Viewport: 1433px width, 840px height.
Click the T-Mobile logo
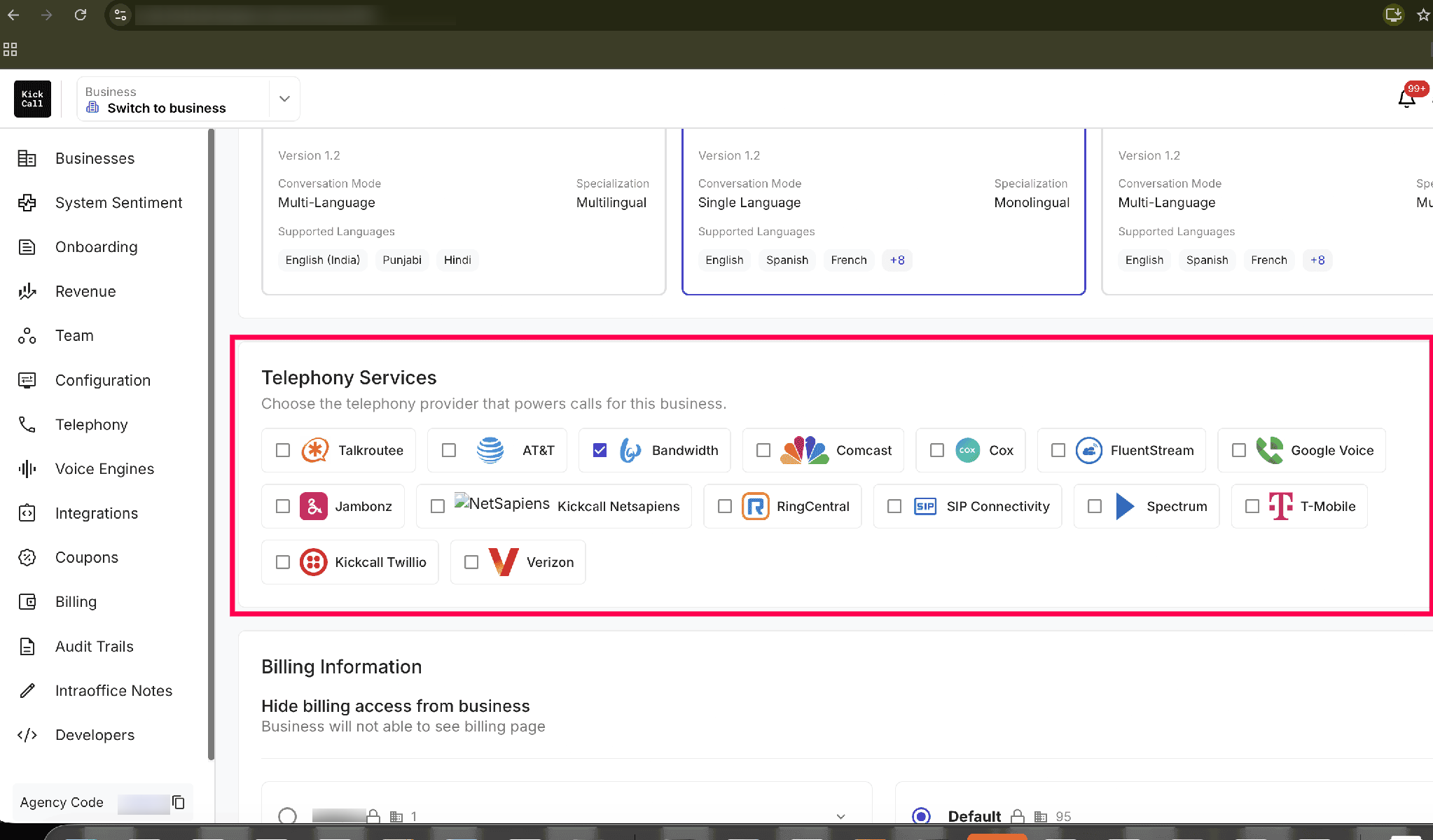pyautogui.click(x=1281, y=506)
